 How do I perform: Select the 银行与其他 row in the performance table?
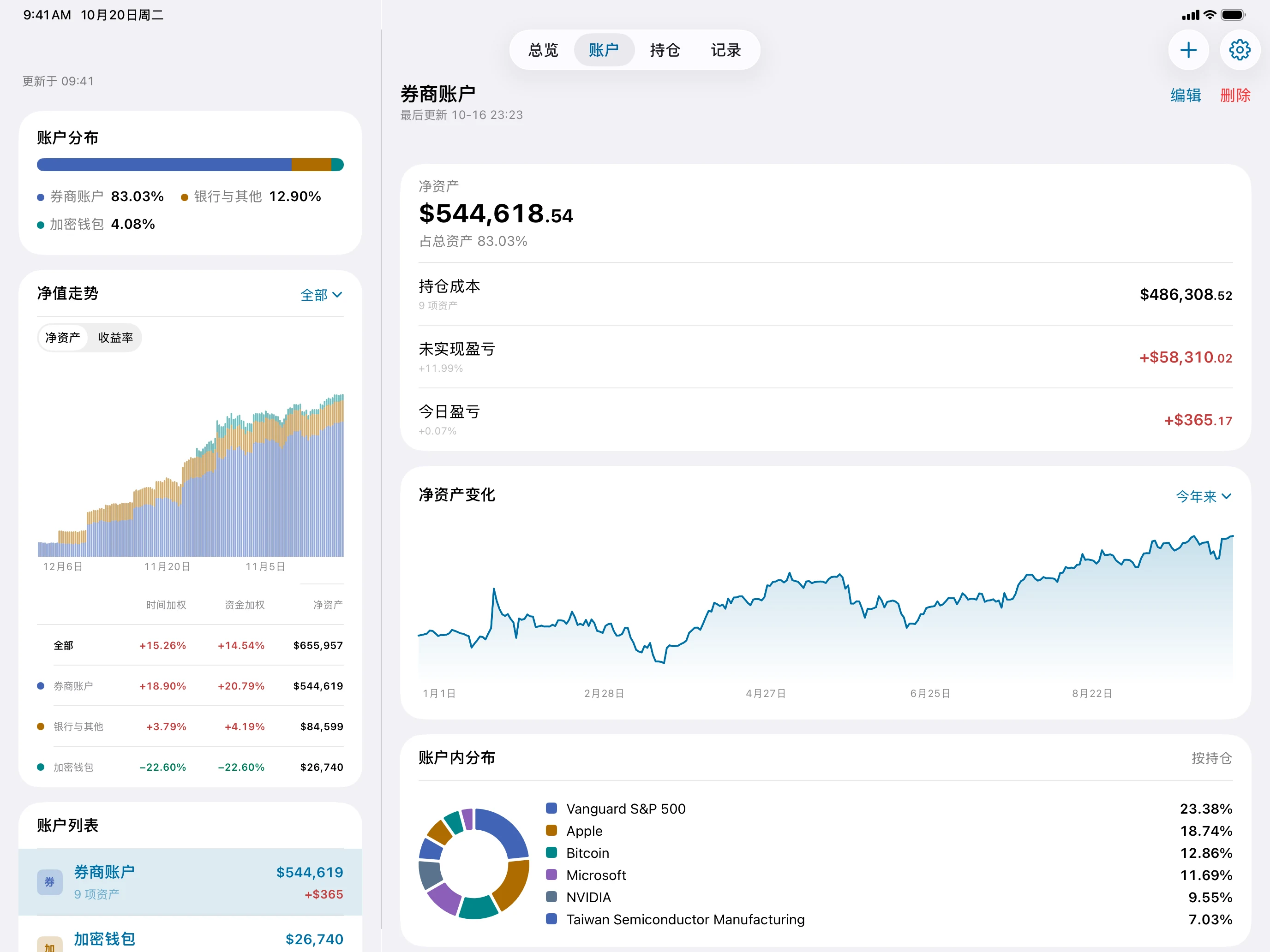(190, 726)
